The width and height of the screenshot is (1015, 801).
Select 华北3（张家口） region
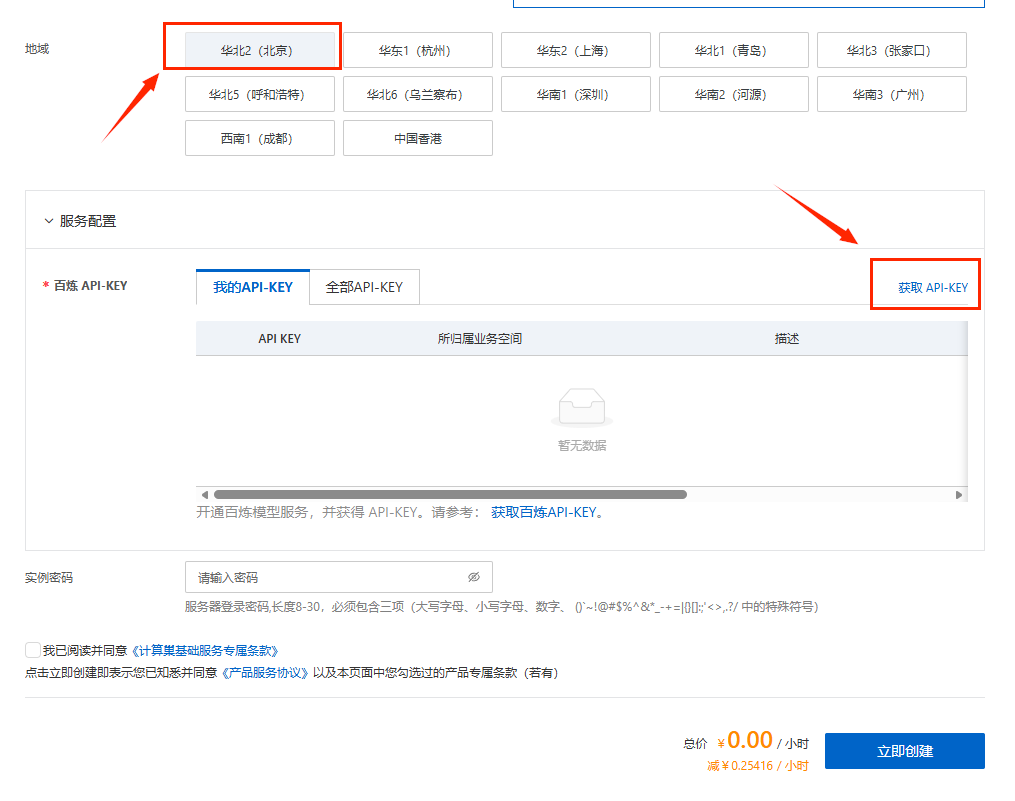coord(891,50)
